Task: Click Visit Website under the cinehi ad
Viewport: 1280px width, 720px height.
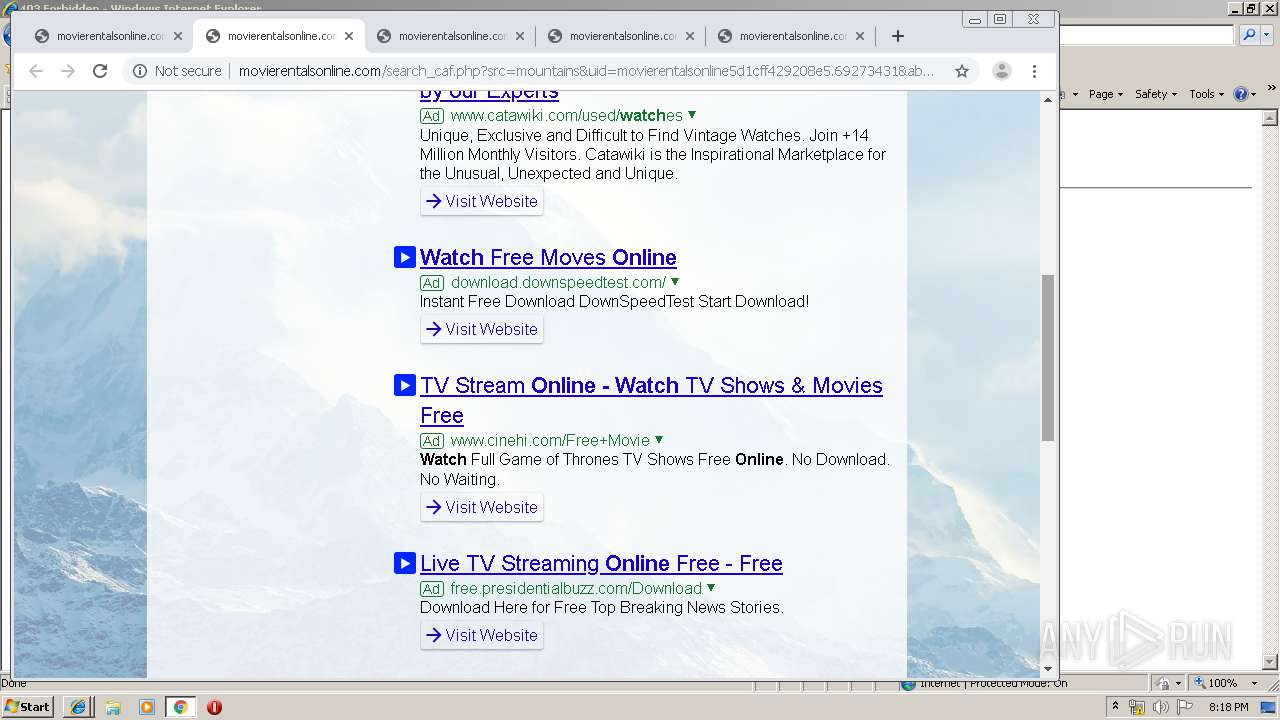Action: (482, 507)
